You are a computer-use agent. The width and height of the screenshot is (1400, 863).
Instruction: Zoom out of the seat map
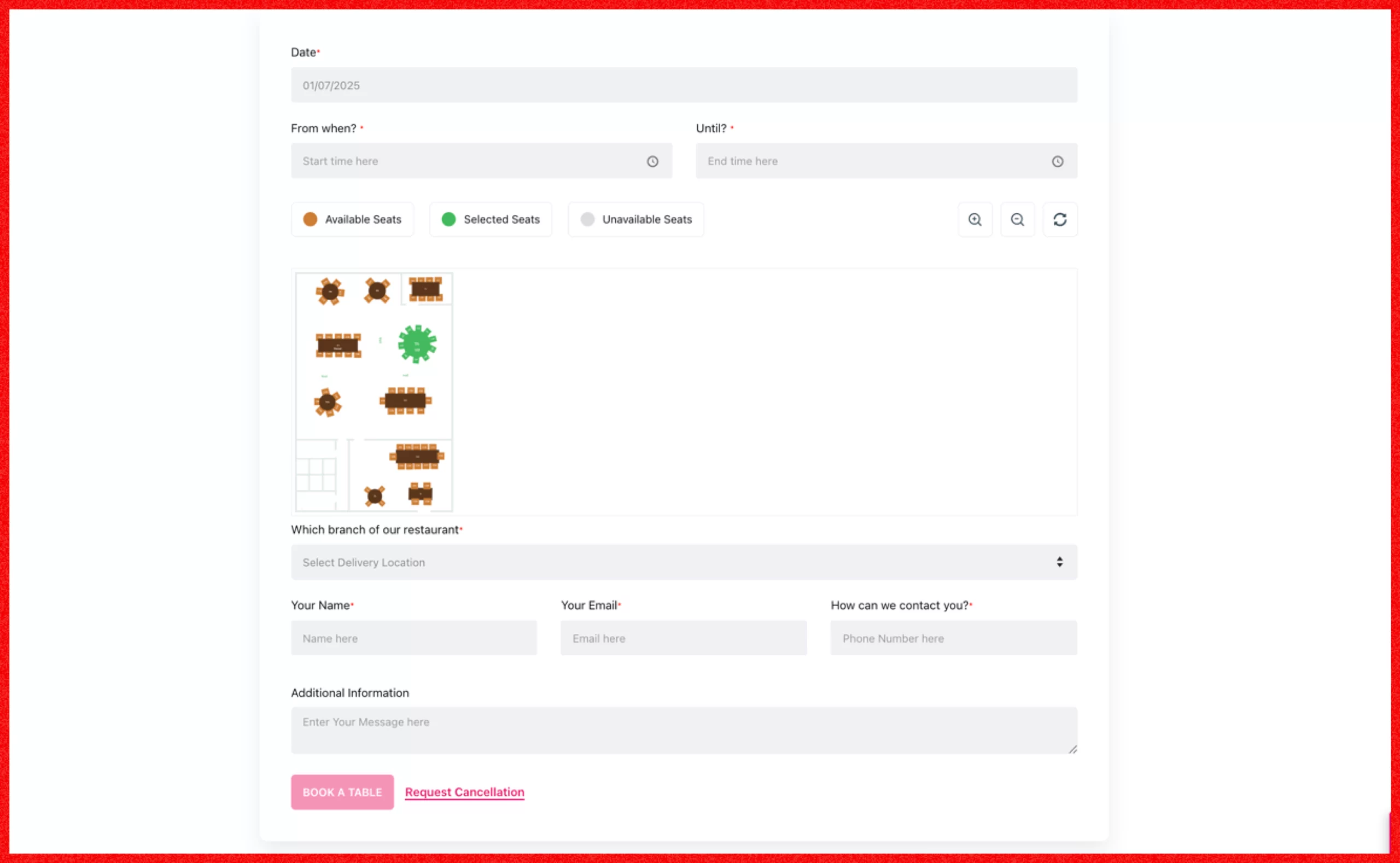coord(1017,219)
